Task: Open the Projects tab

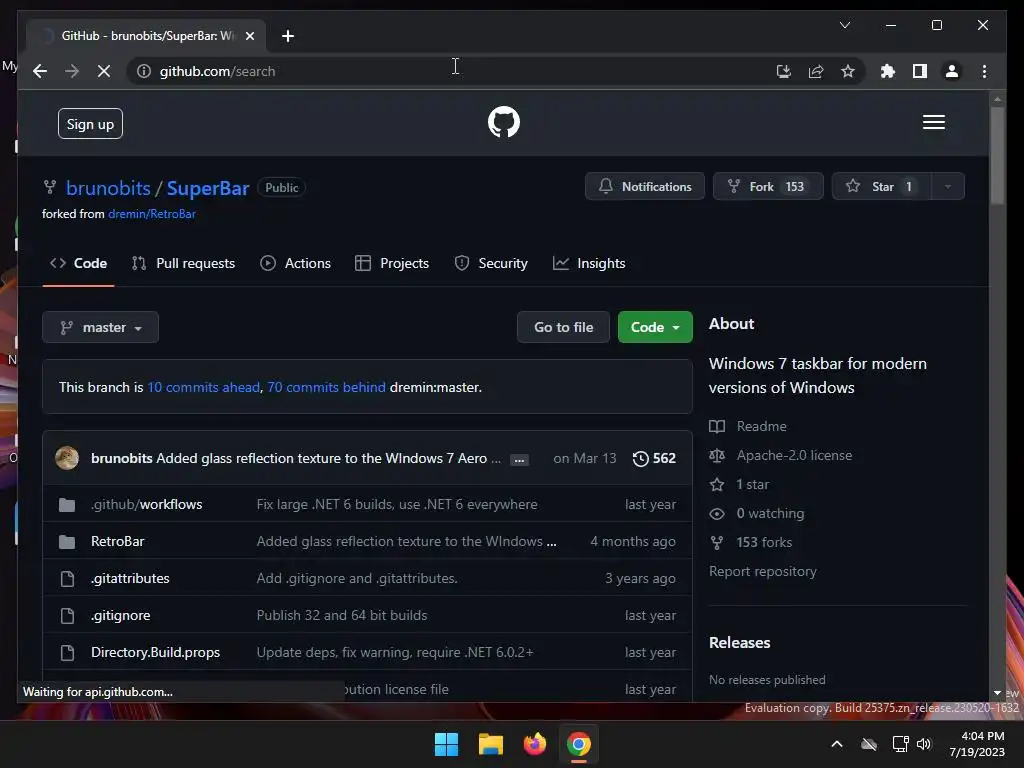Action: 392,263
